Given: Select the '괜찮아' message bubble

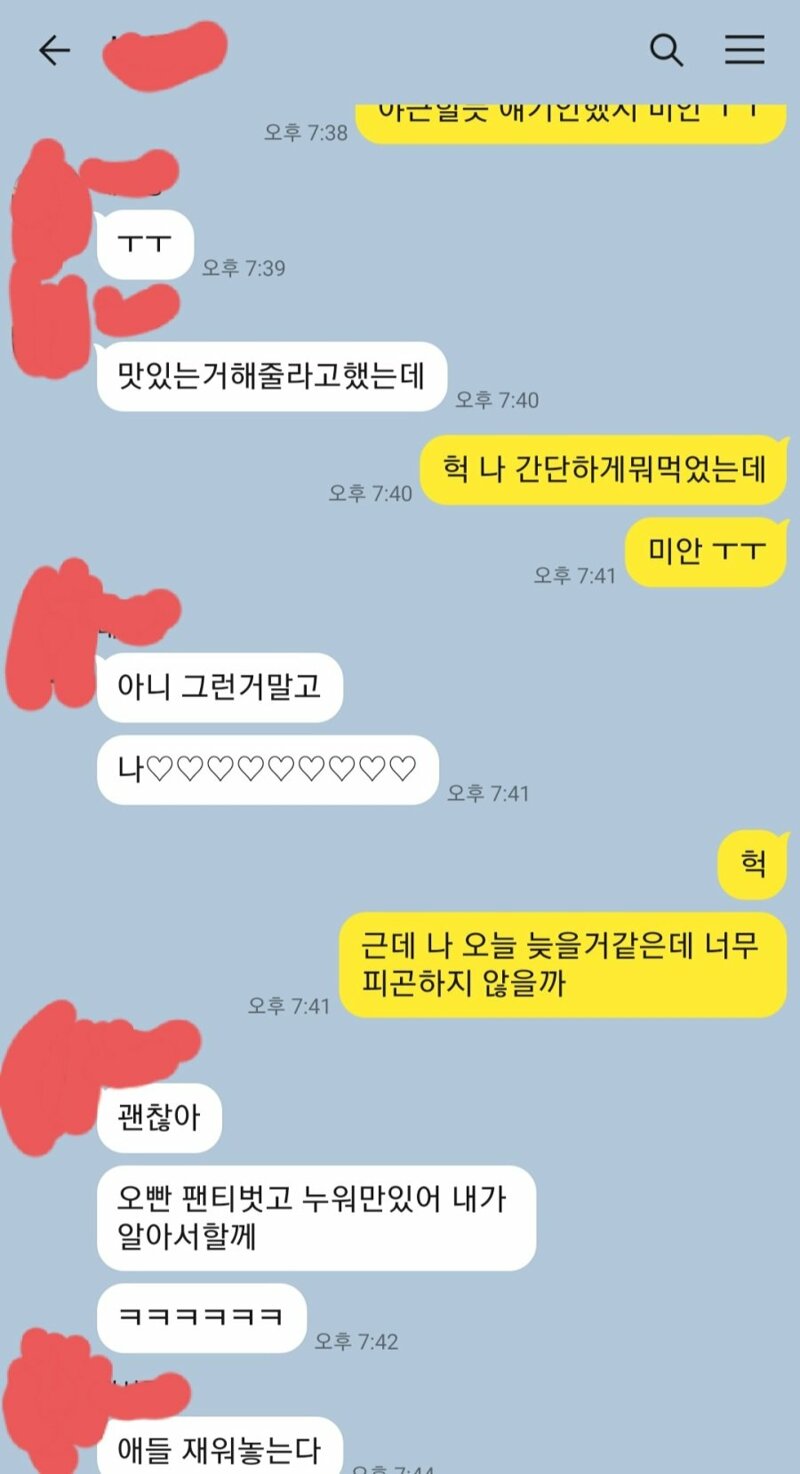Looking at the screenshot, I should 159,1118.
